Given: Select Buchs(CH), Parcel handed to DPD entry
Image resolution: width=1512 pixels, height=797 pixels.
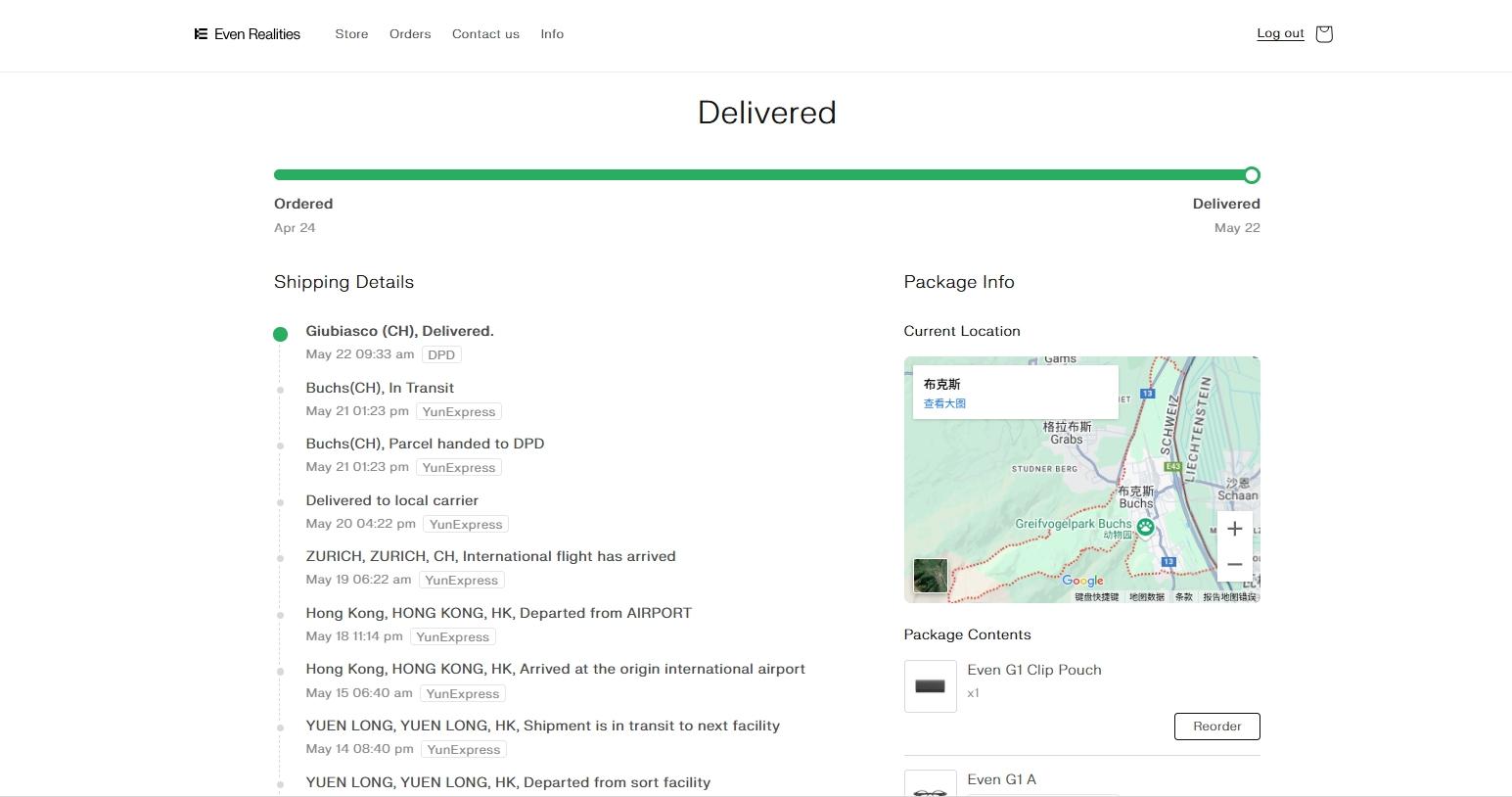Looking at the screenshot, I should (x=425, y=444).
